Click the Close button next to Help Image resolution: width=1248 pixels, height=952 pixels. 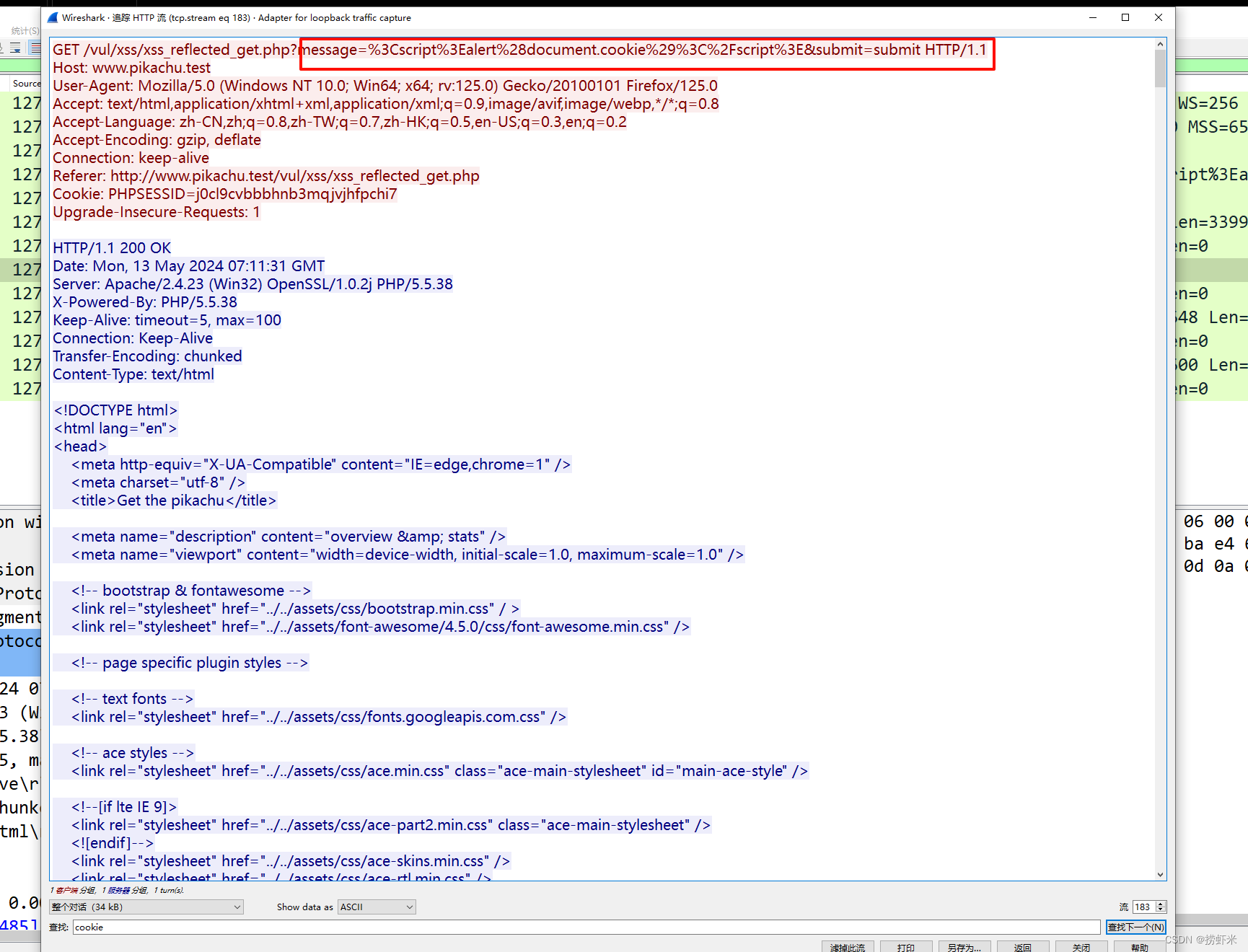1081,947
